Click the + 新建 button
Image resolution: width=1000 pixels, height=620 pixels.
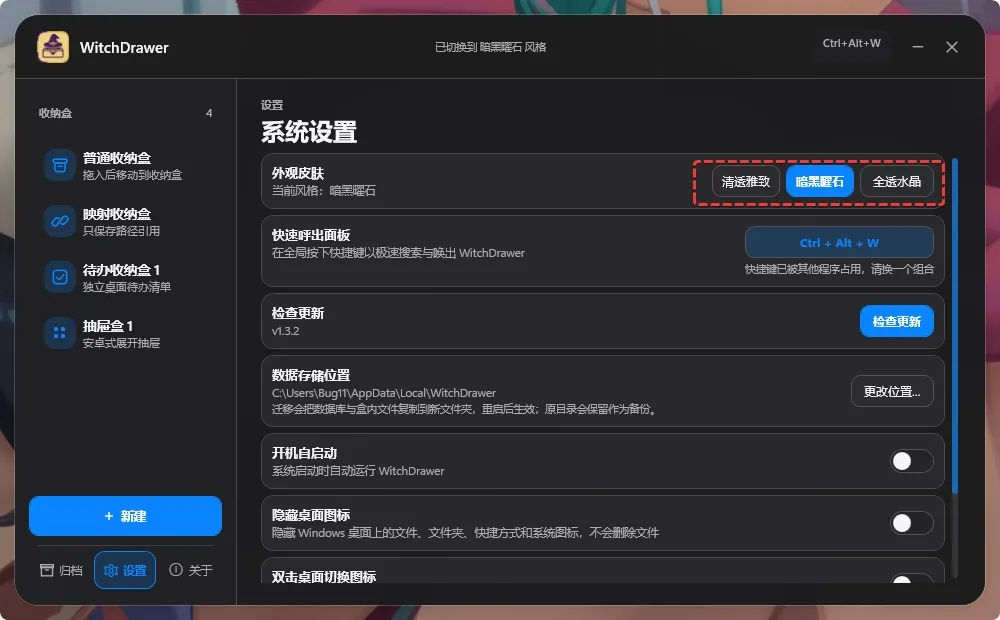point(126,516)
